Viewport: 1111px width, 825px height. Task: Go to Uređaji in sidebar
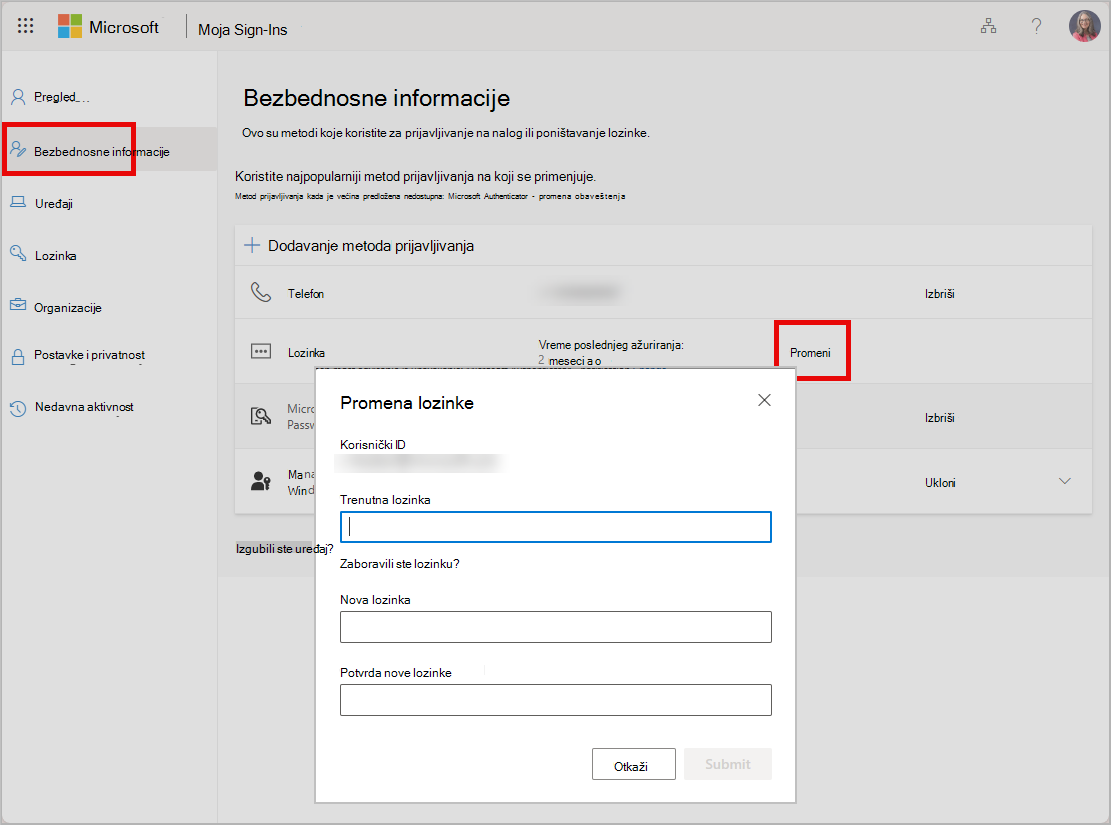pos(54,203)
